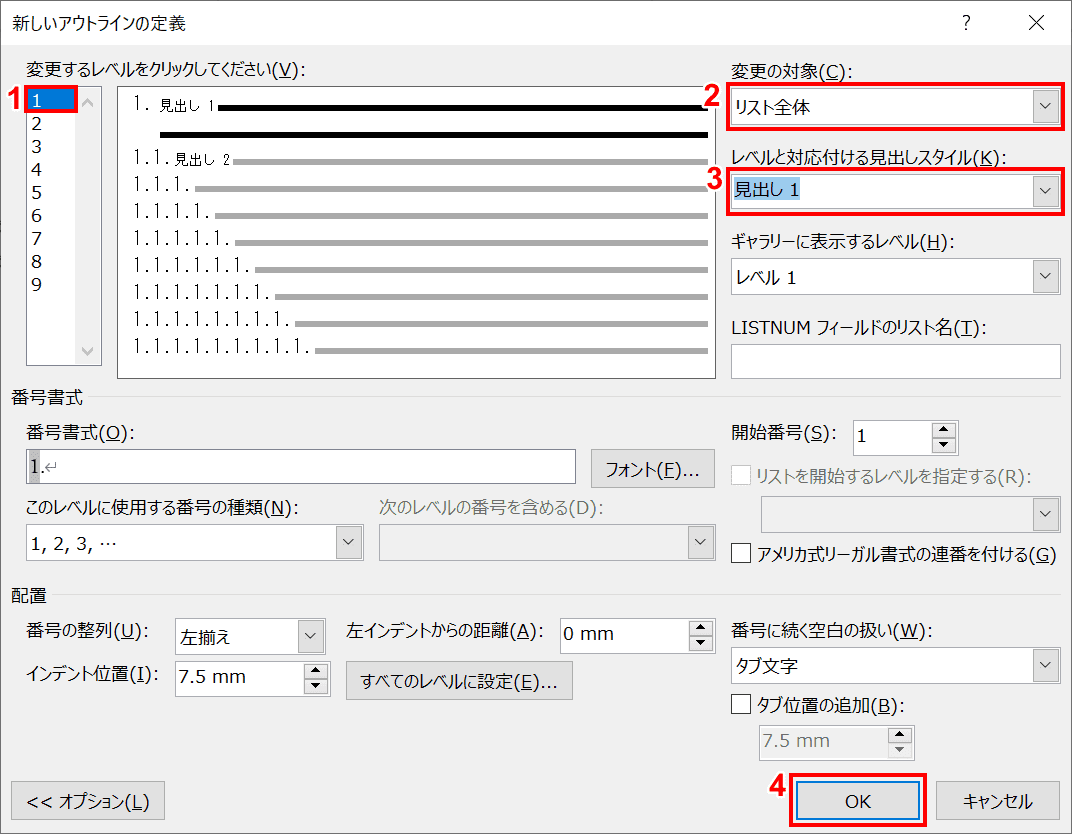Screen dimensions: 1072x834
Task: Select level 6 in the level list
Action: click(x=51, y=215)
